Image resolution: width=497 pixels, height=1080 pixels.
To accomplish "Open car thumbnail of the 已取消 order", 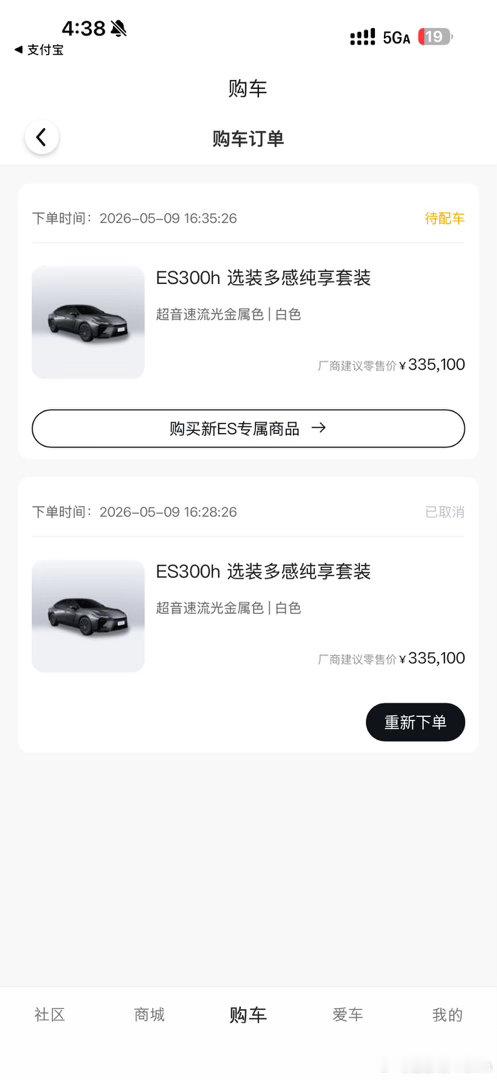I will tap(88, 616).
